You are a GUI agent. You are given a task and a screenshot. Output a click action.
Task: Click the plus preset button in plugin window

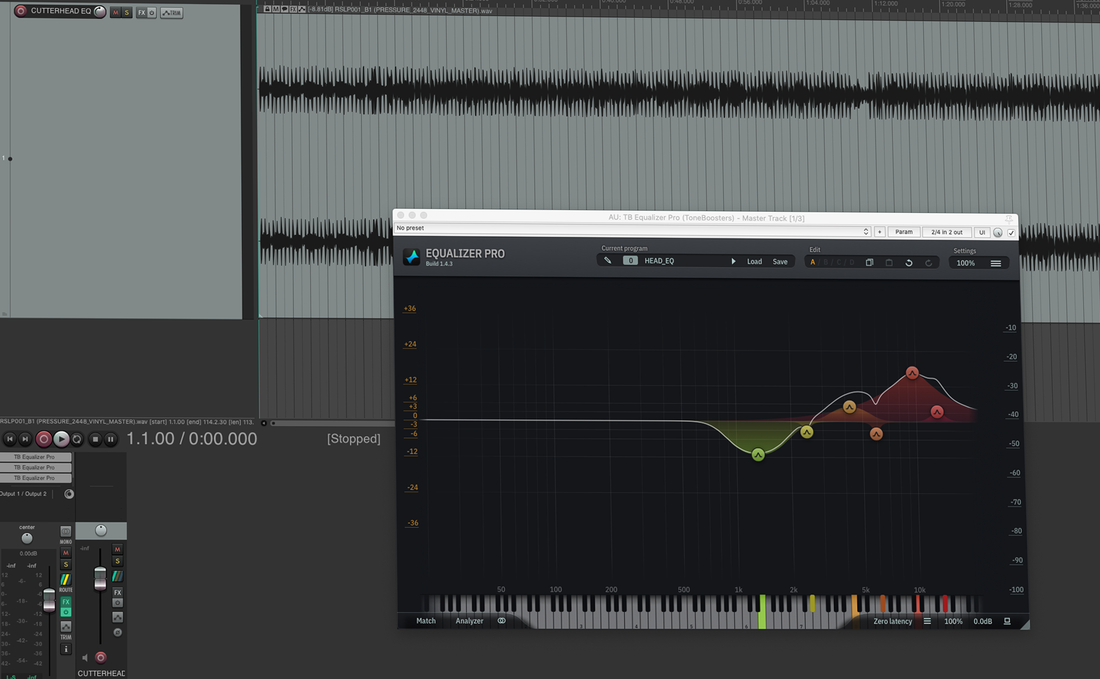click(x=879, y=231)
